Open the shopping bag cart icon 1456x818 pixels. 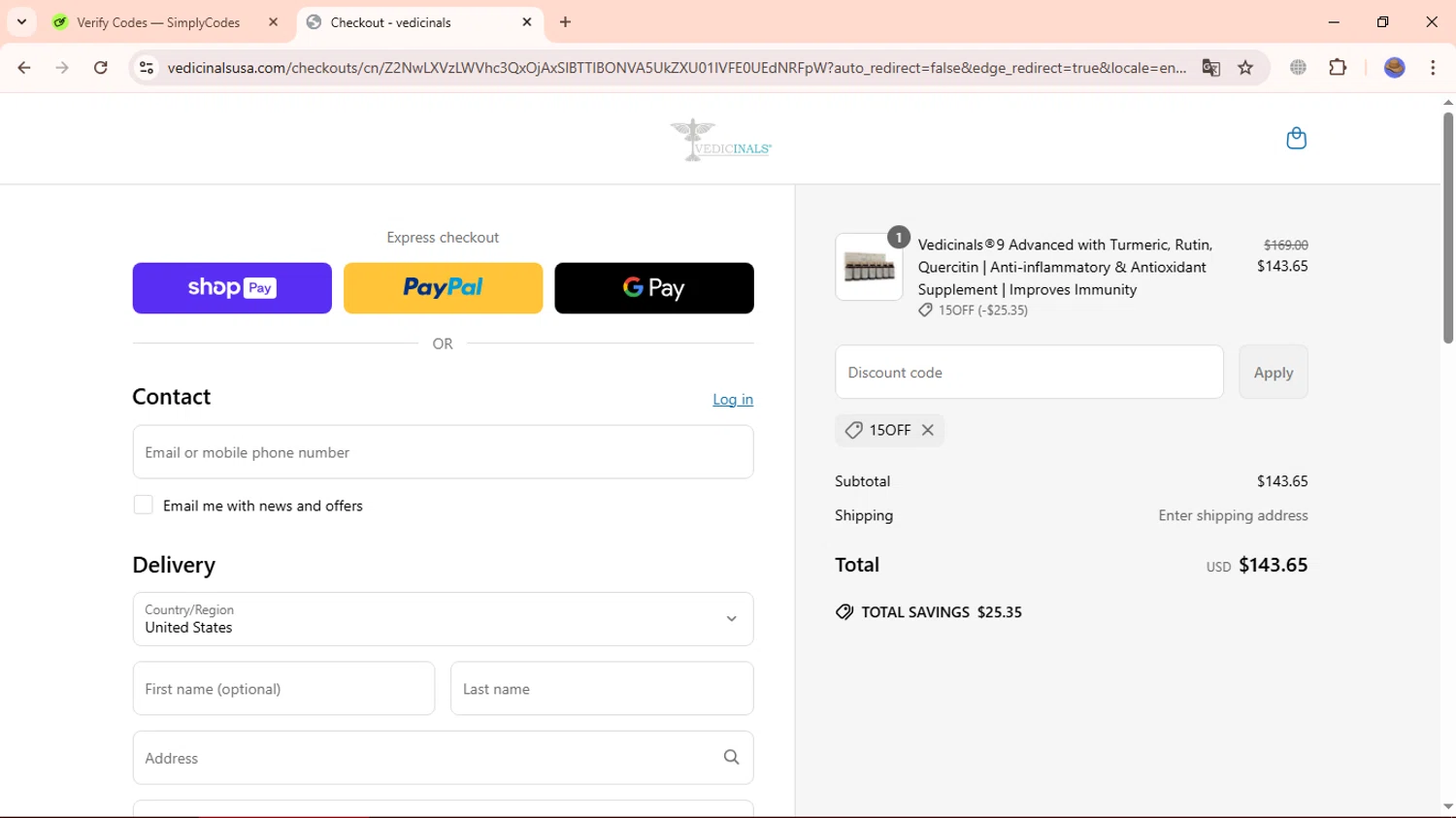tap(1296, 139)
